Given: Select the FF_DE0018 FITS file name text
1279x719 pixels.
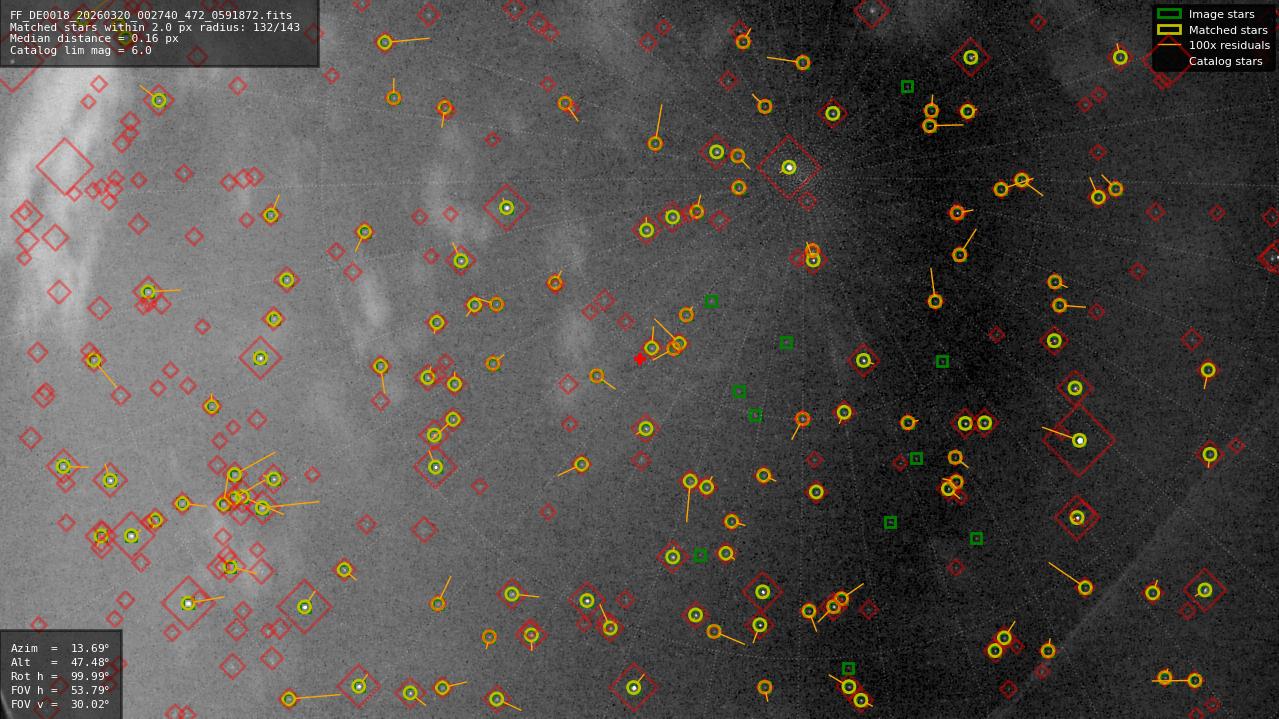Looking at the screenshot, I should [151, 16].
